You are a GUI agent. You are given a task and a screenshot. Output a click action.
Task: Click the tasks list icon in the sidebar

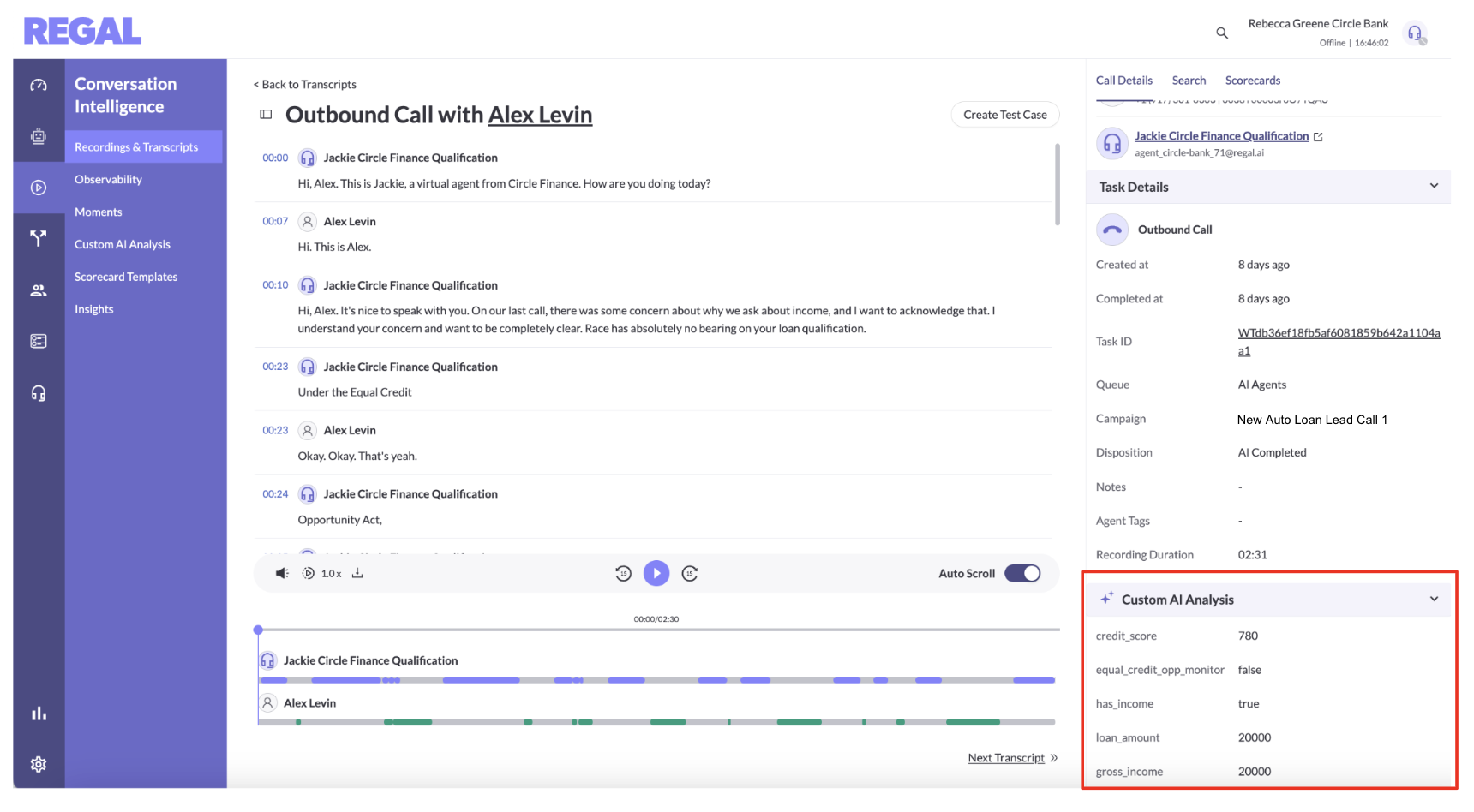pos(39,342)
